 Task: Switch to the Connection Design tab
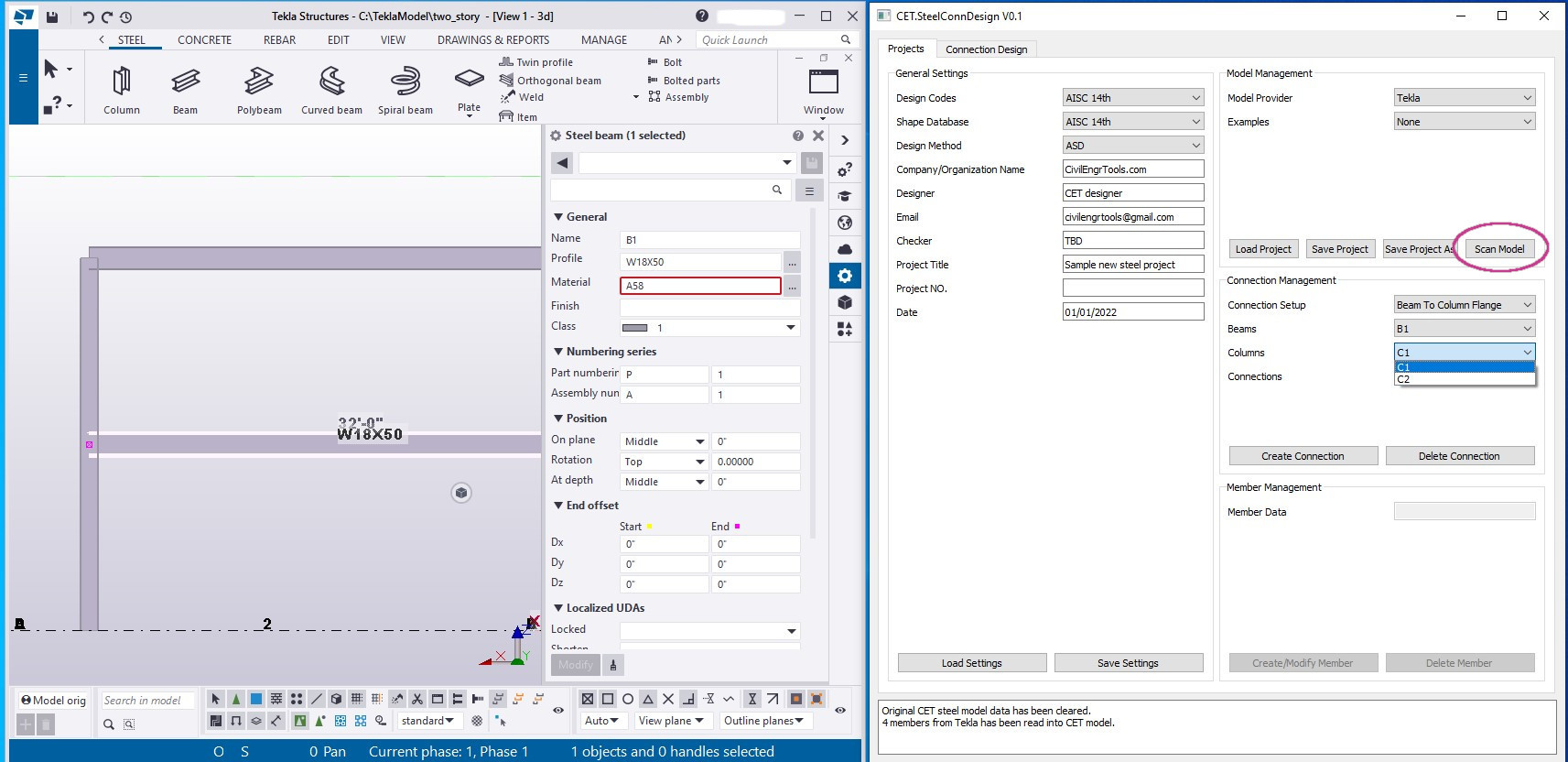[x=986, y=49]
